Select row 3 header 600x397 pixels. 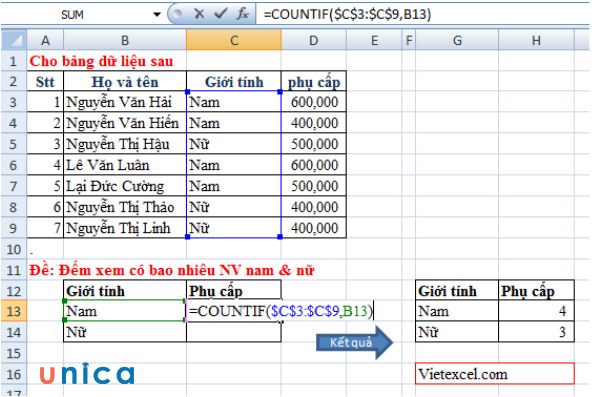click(x=14, y=102)
